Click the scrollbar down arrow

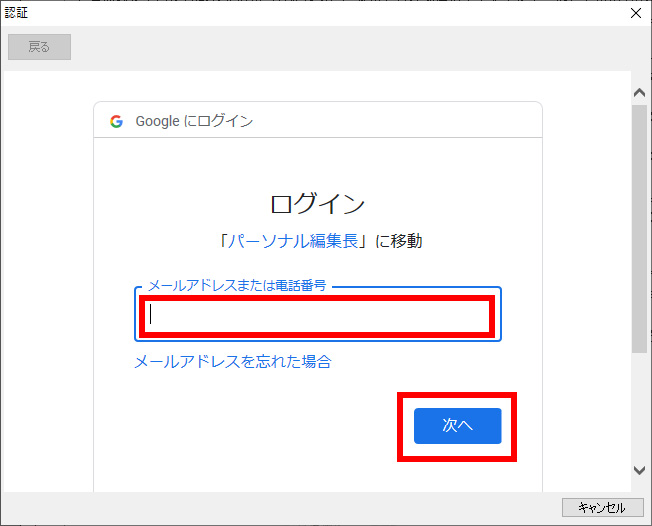click(x=639, y=470)
